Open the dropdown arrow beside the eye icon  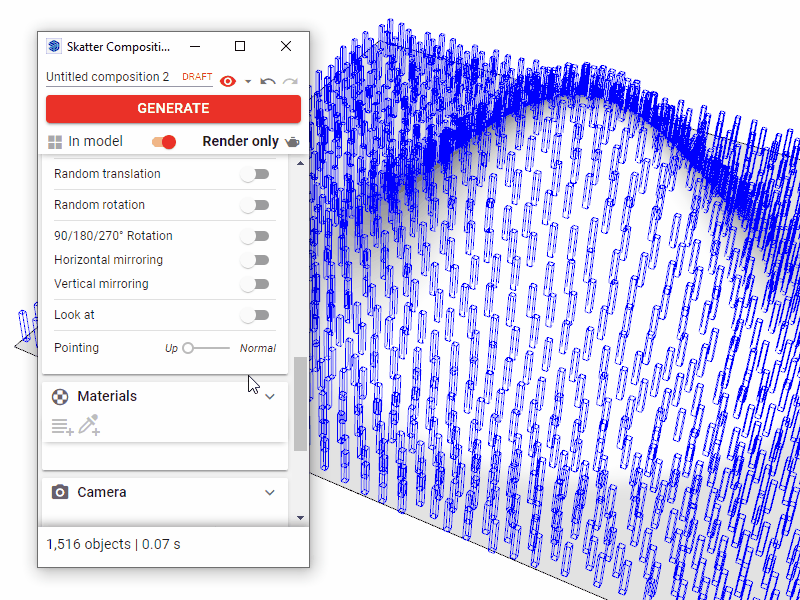(x=247, y=82)
